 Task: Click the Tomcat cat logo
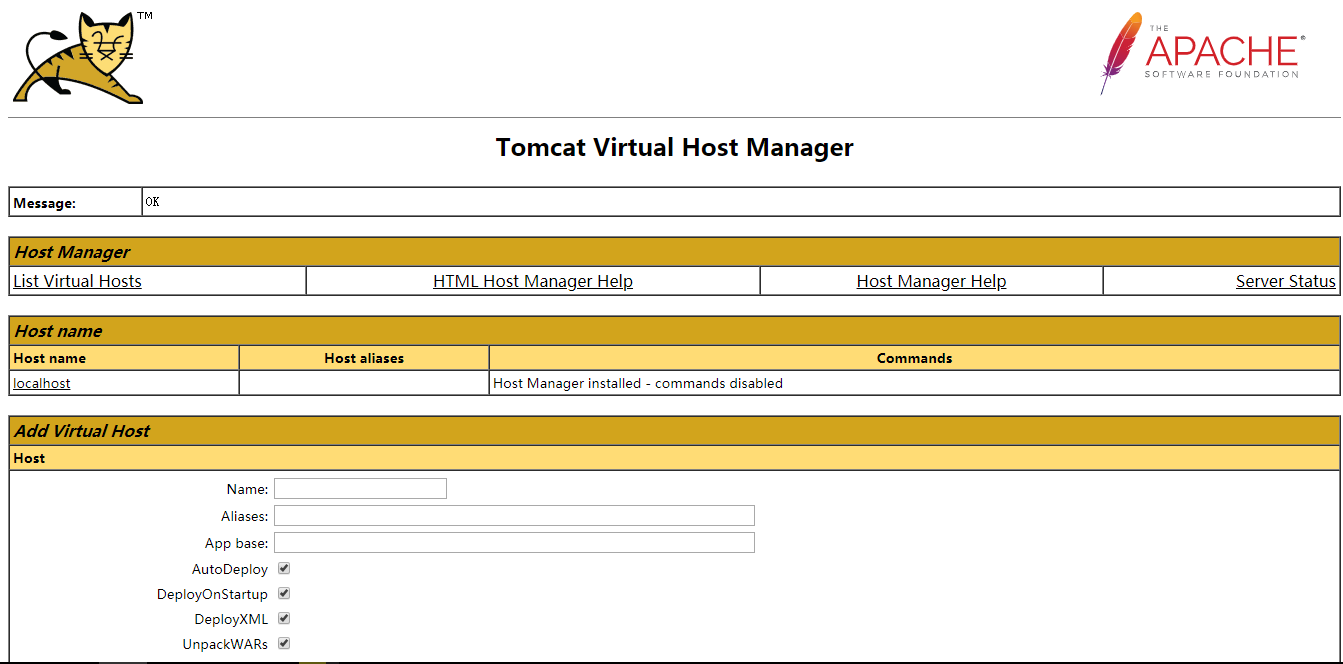click(83, 58)
